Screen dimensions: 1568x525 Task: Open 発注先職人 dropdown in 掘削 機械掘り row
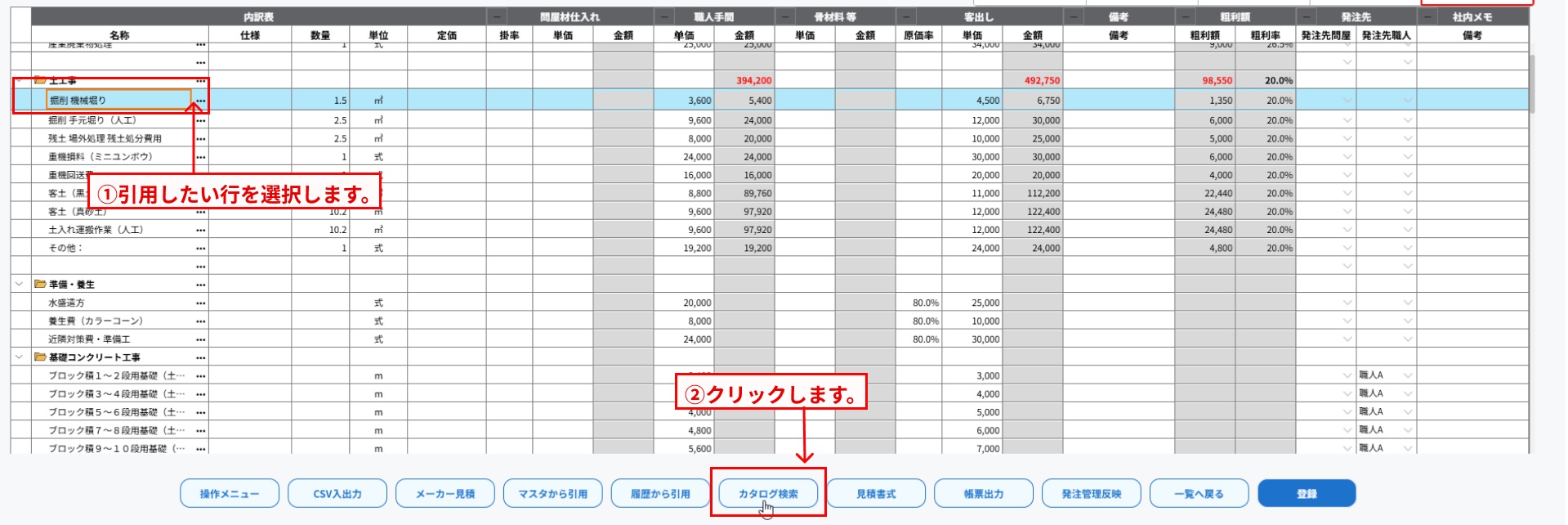pos(1408,101)
